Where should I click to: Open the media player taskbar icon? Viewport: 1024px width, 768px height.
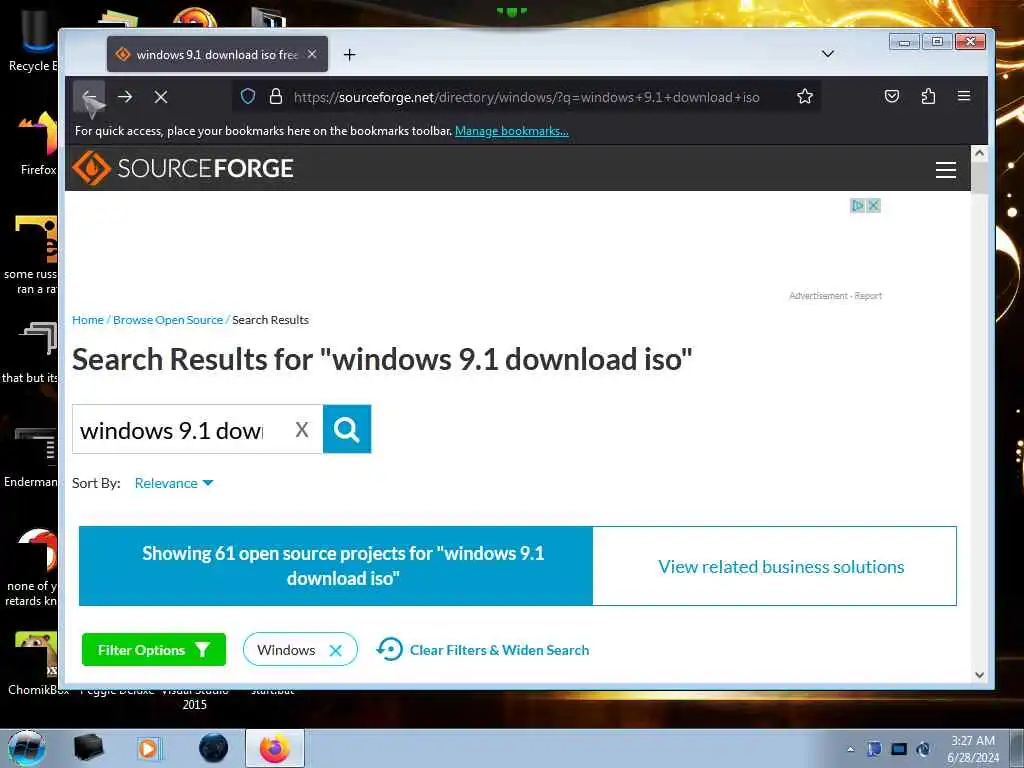[148, 748]
